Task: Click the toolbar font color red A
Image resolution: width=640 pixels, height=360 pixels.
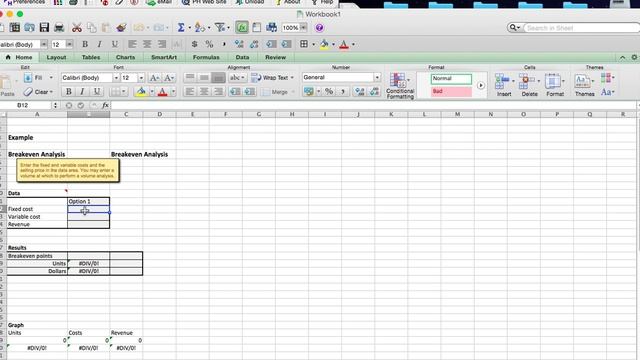Action: [x=344, y=44]
